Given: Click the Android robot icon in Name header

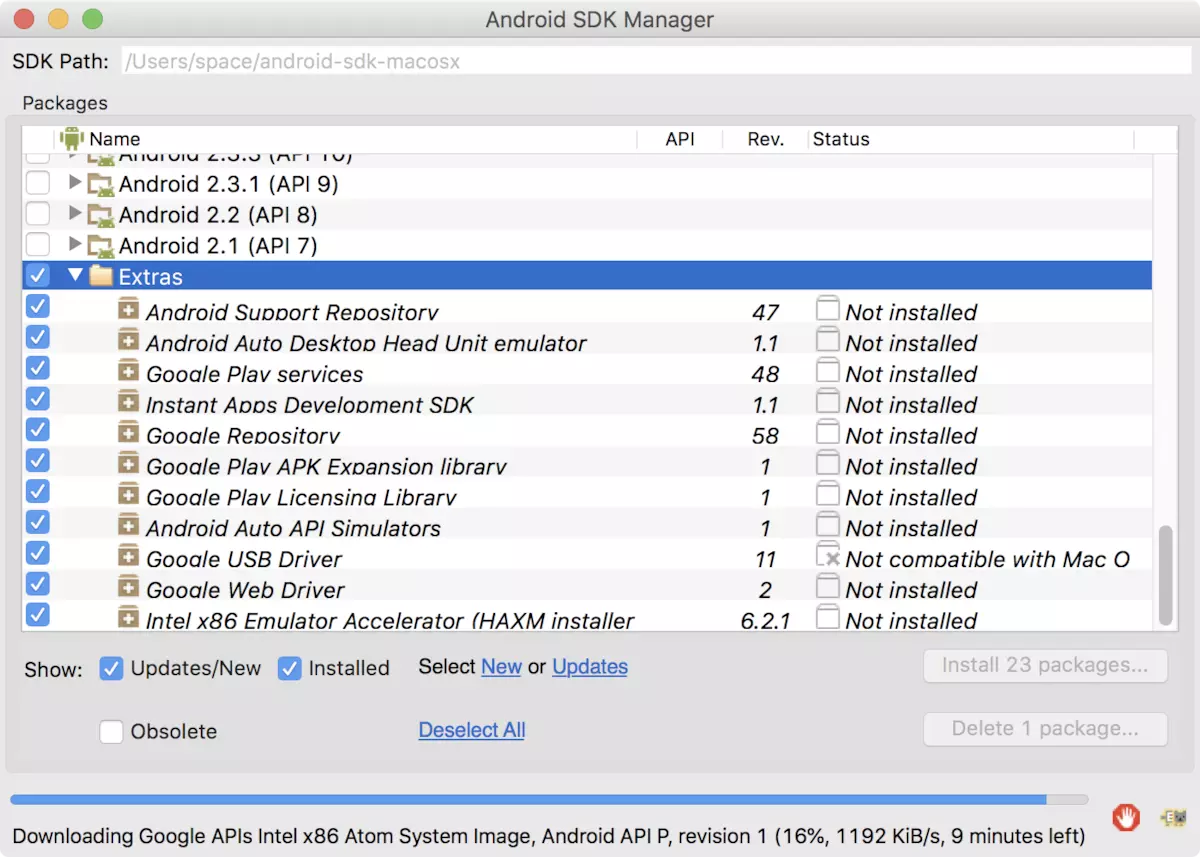Looking at the screenshot, I should (72, 139).
